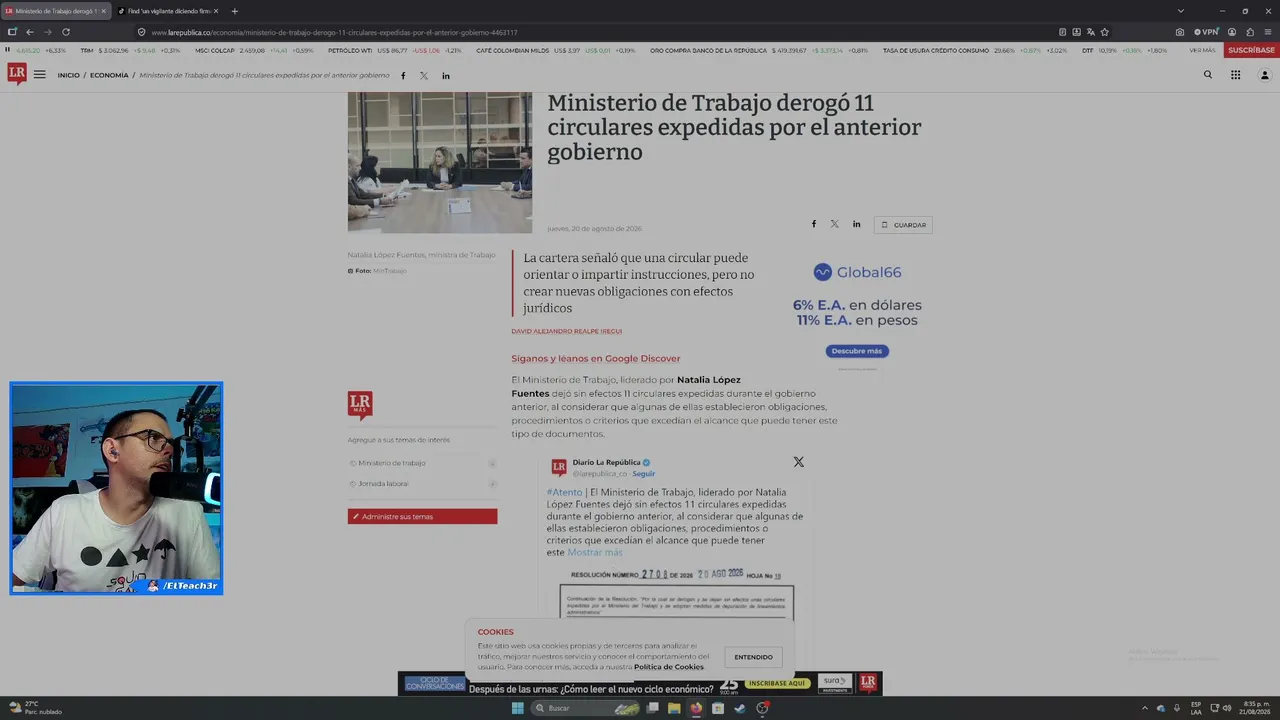Pause the market ticker

click(x=8, y=50)
